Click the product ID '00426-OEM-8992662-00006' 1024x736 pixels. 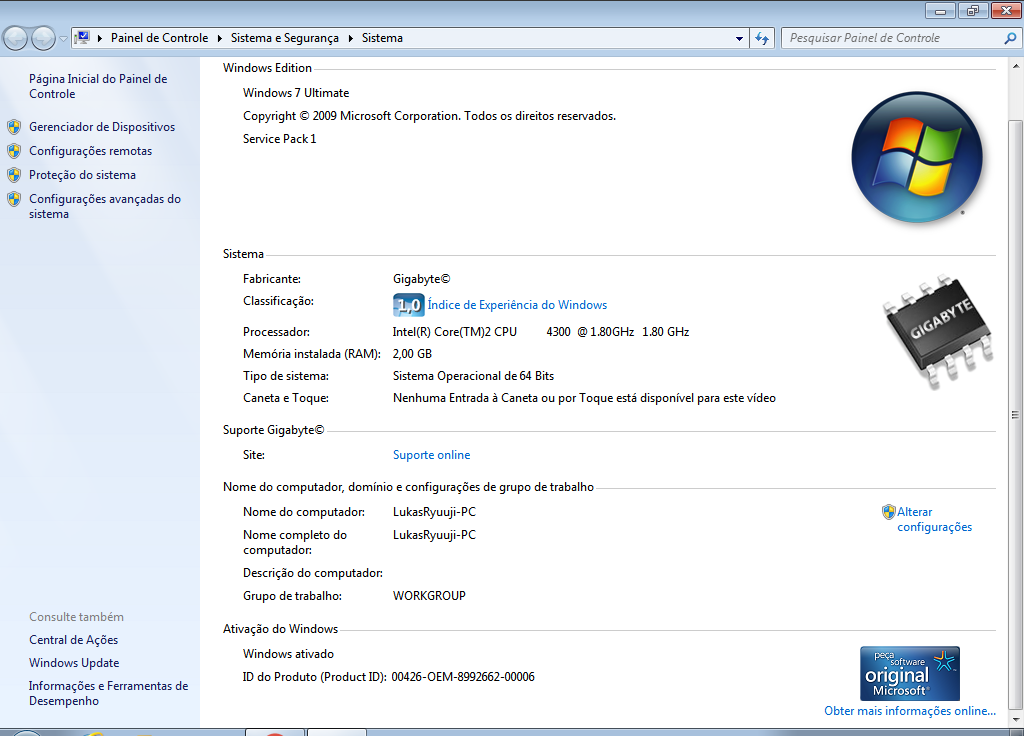463,677
